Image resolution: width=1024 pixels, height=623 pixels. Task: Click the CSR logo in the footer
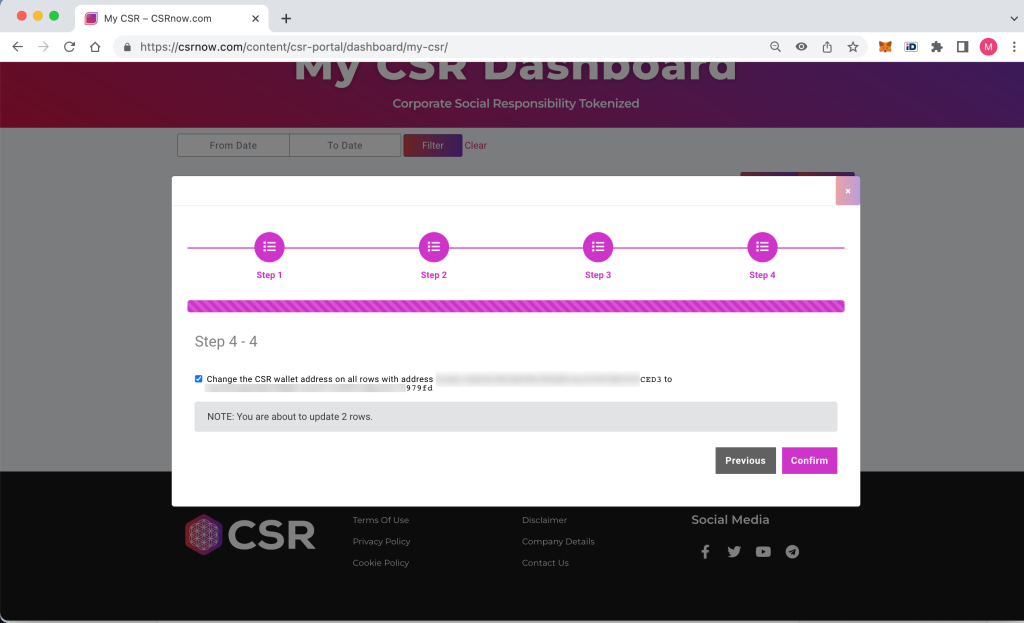point(250,535)
